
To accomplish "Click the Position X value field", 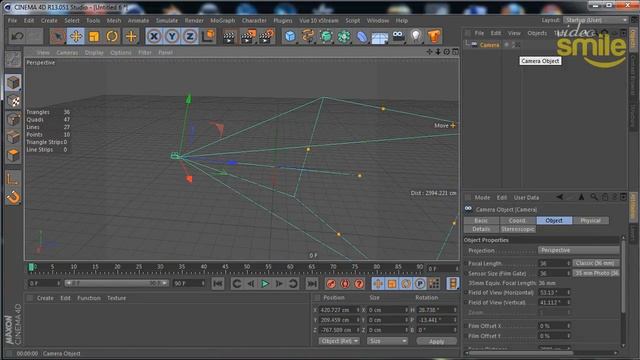I will click(x=338, y=310).
